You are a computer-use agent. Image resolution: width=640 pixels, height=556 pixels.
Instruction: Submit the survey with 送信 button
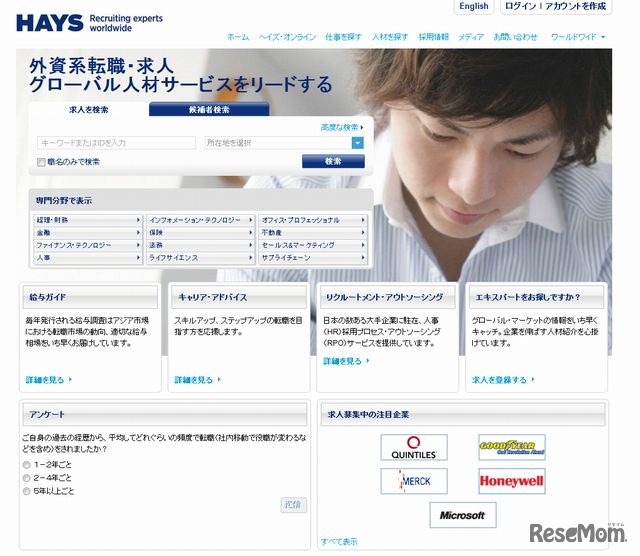pos(293,505)
